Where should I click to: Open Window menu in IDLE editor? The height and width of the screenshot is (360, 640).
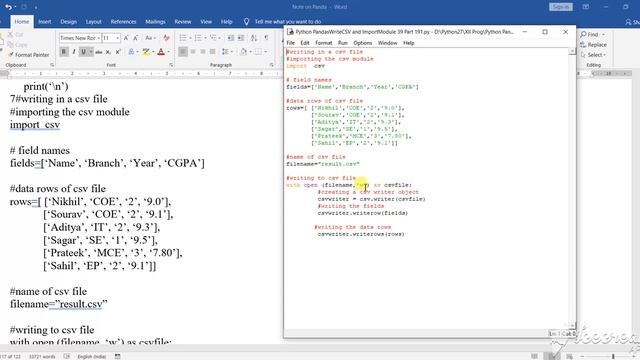point(387,43)
